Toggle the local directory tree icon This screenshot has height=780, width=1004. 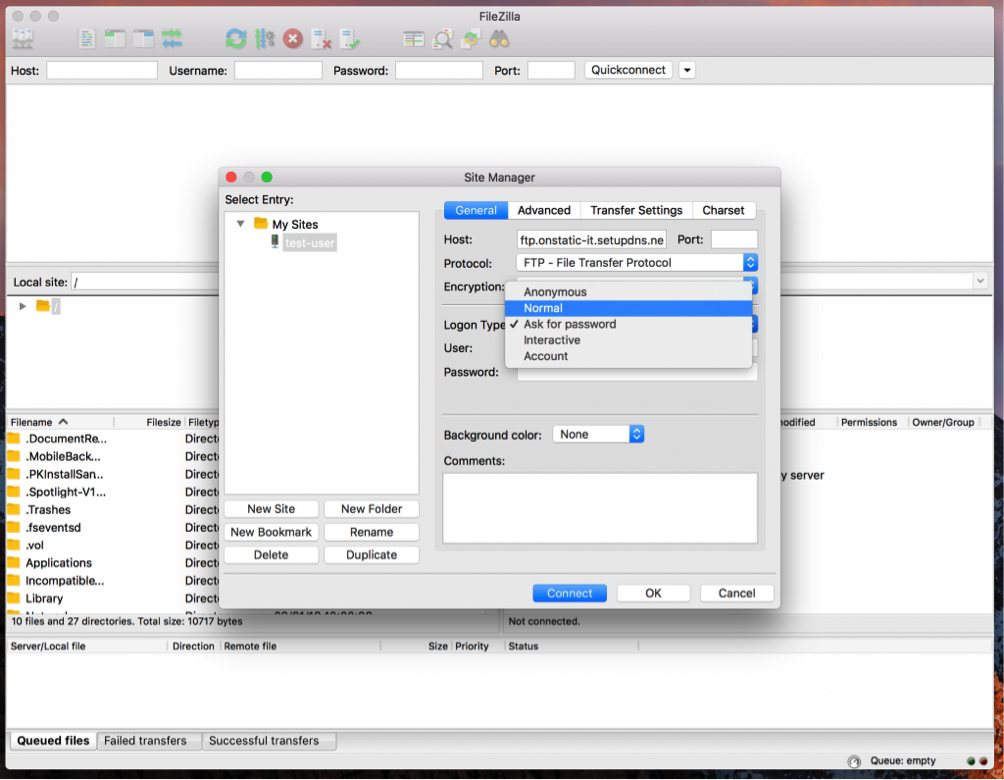(115, 40)
